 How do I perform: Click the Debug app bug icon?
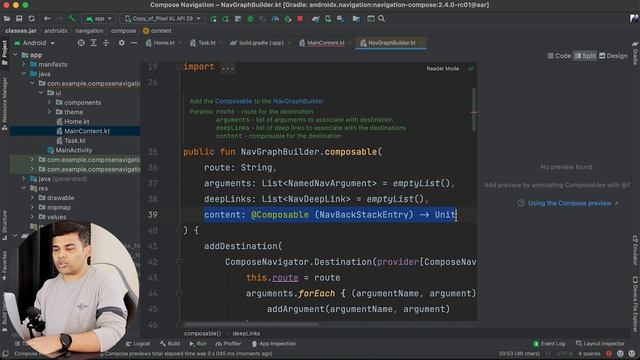click(250, 19)
